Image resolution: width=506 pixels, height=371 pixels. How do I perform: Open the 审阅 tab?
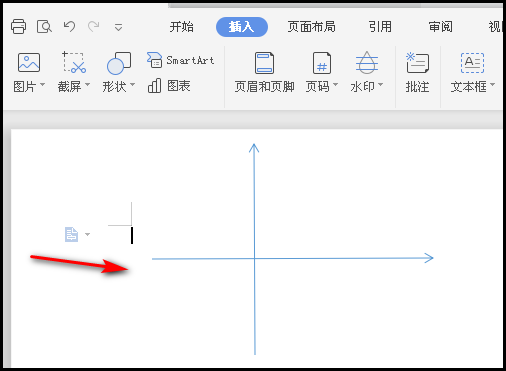[440, 27]
